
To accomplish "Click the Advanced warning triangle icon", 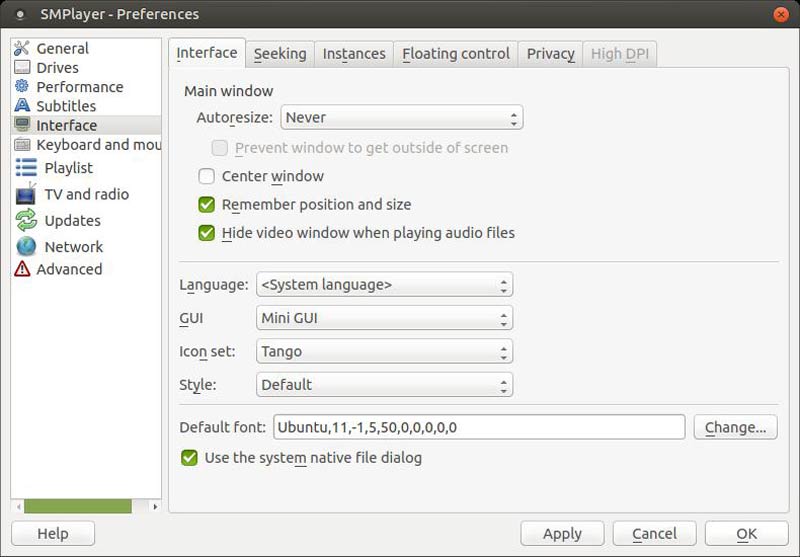I will (22, 269).
